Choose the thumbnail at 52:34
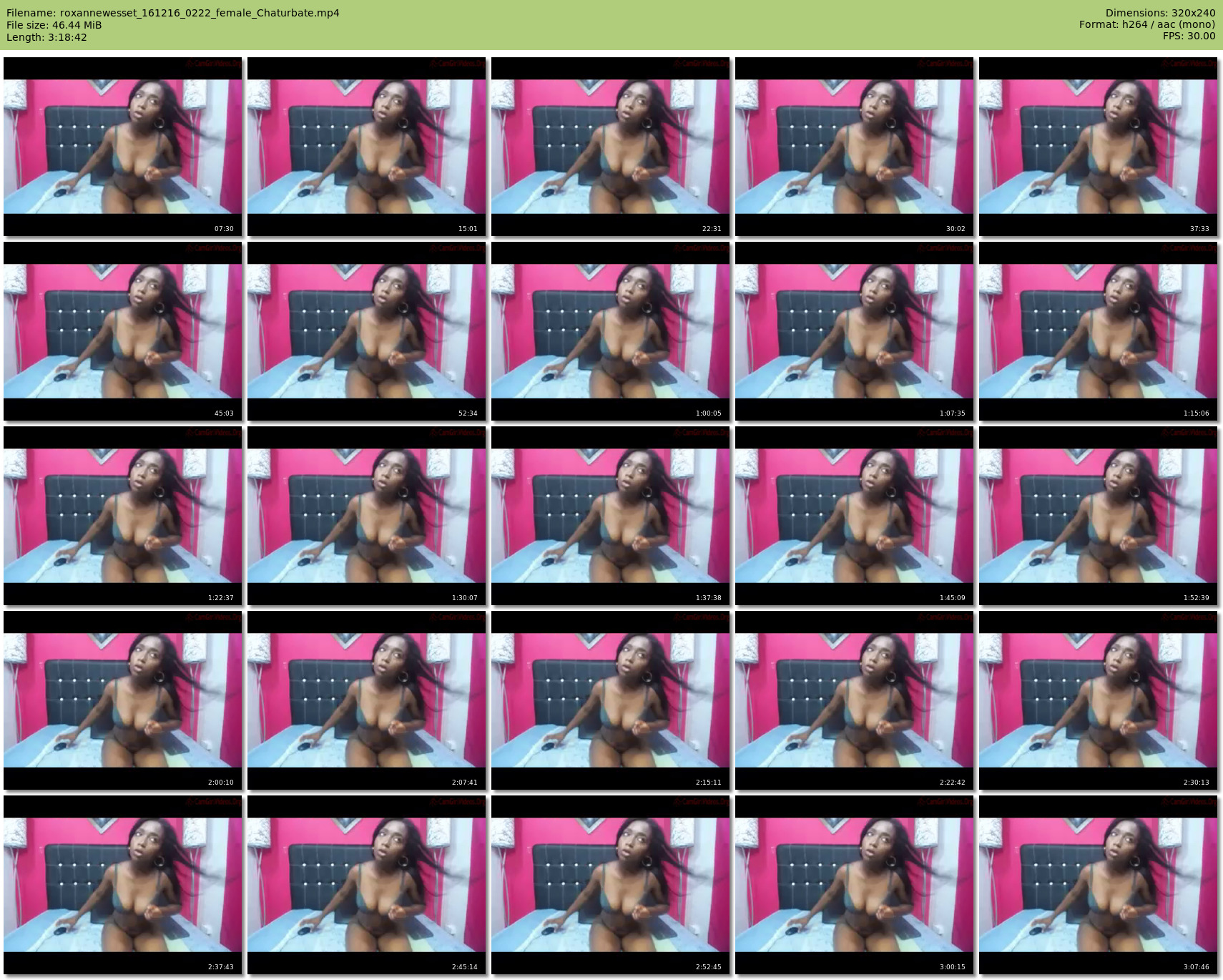 tap(367, 331)
